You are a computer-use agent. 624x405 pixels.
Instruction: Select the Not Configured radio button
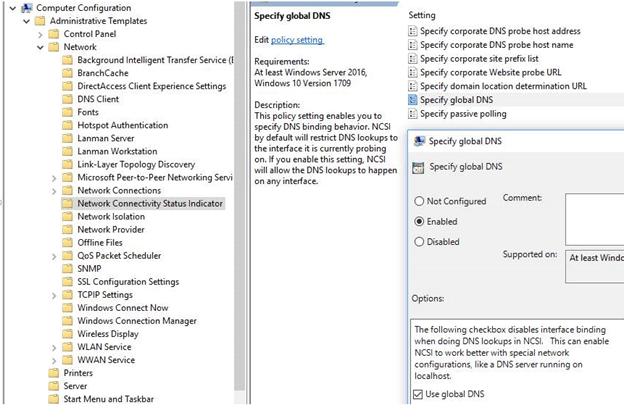click(419, 201)
